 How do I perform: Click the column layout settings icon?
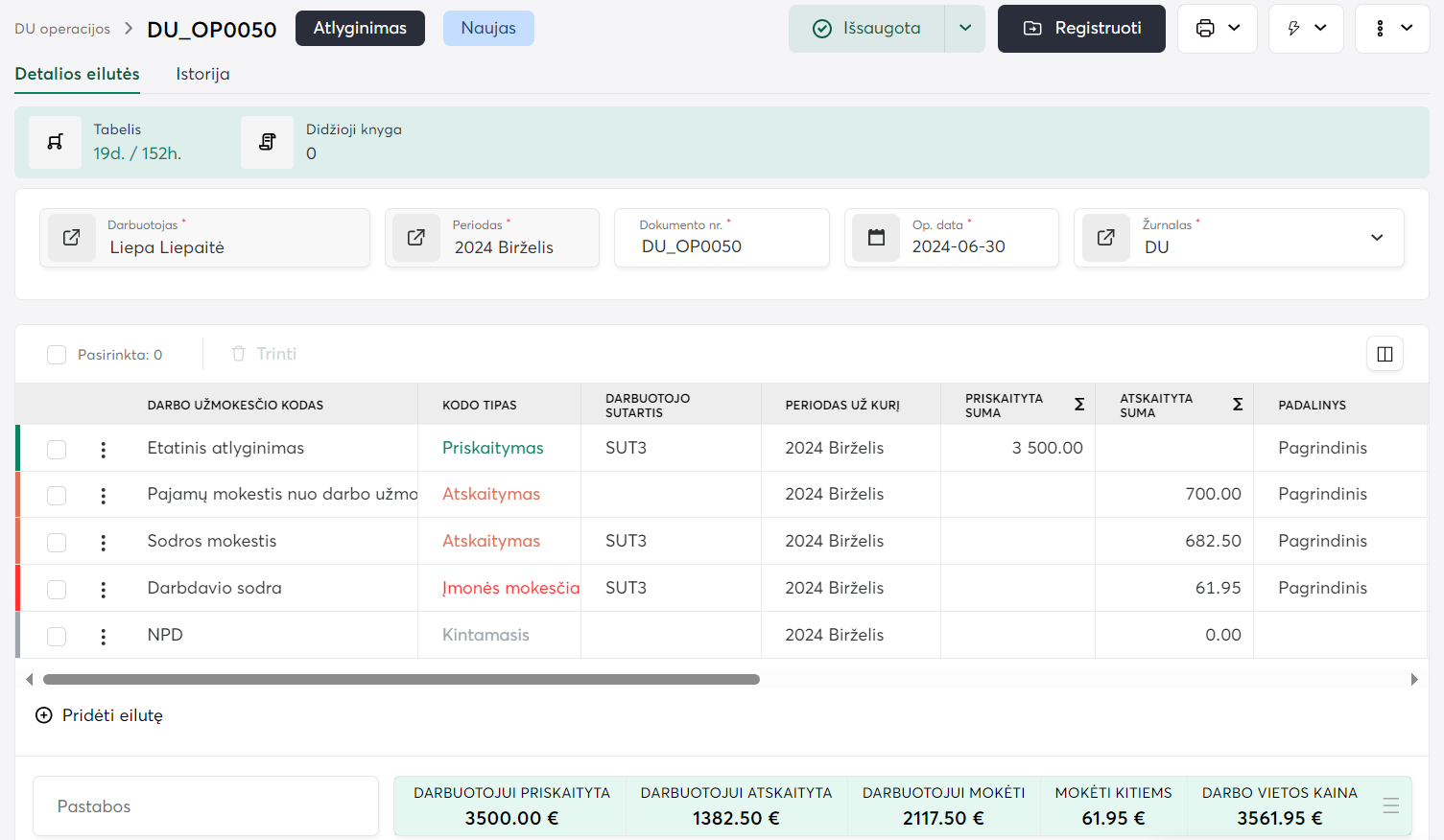click(1385, 354)
